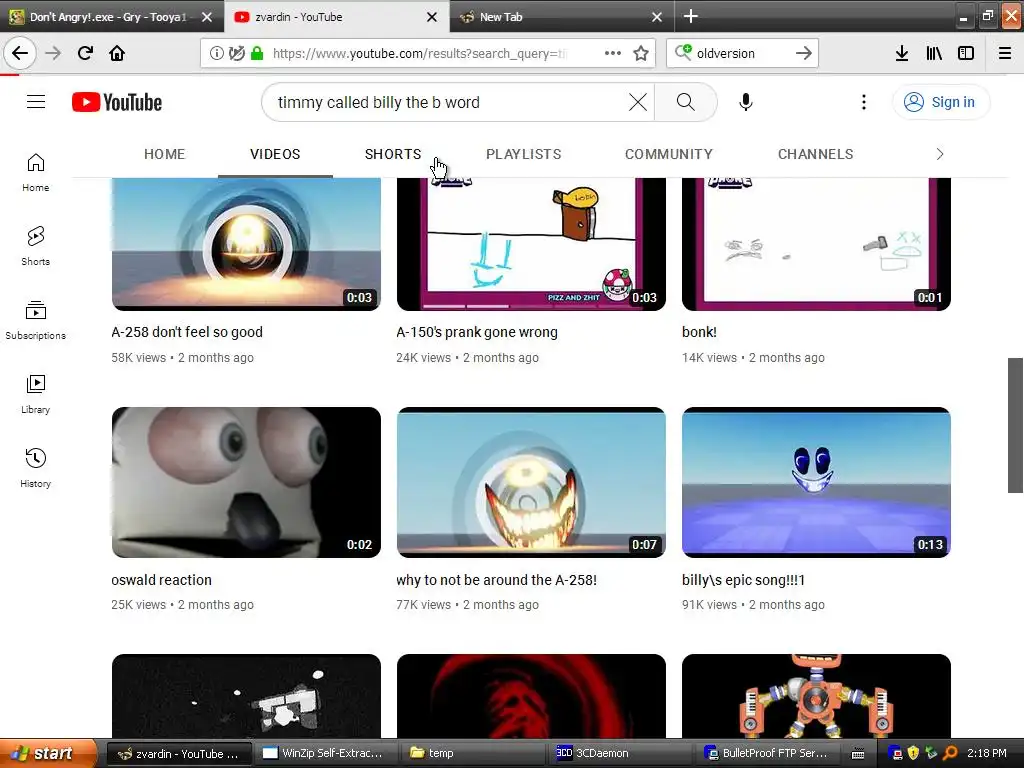Screen dimensions: 1024x768
Task: Open the COMMUNITY channel tab
Action: tap(669, 154)
